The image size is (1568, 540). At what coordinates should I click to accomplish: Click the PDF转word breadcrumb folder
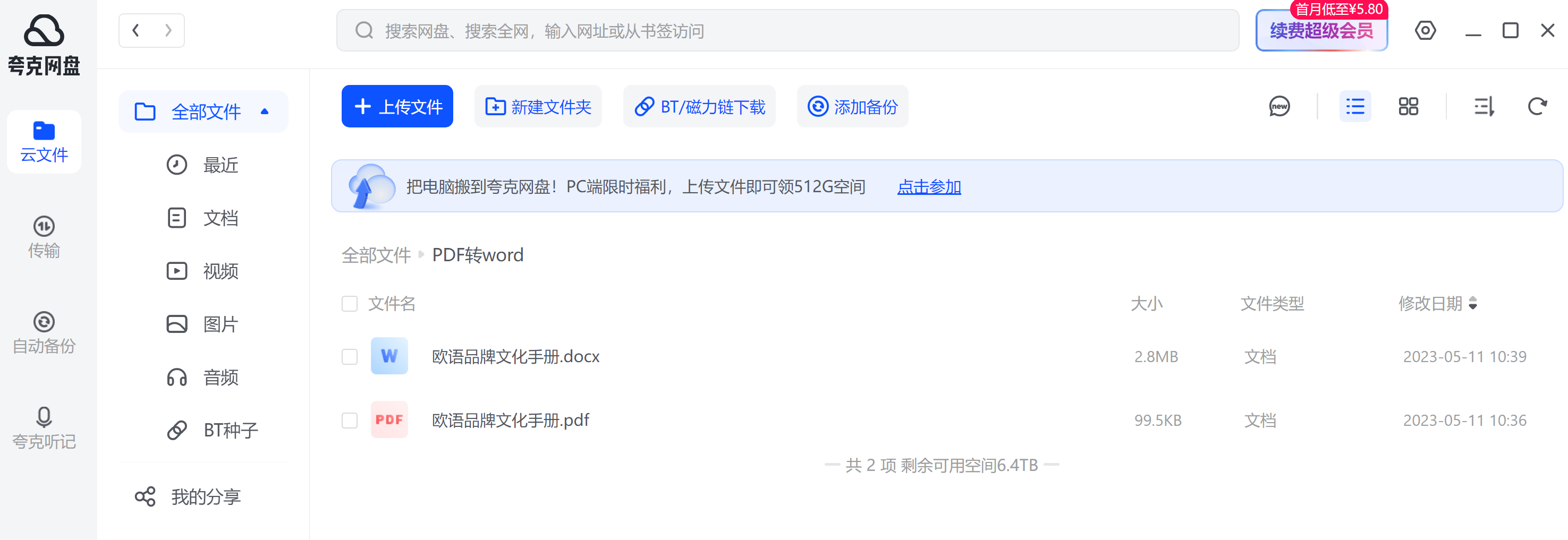point(478,255)
